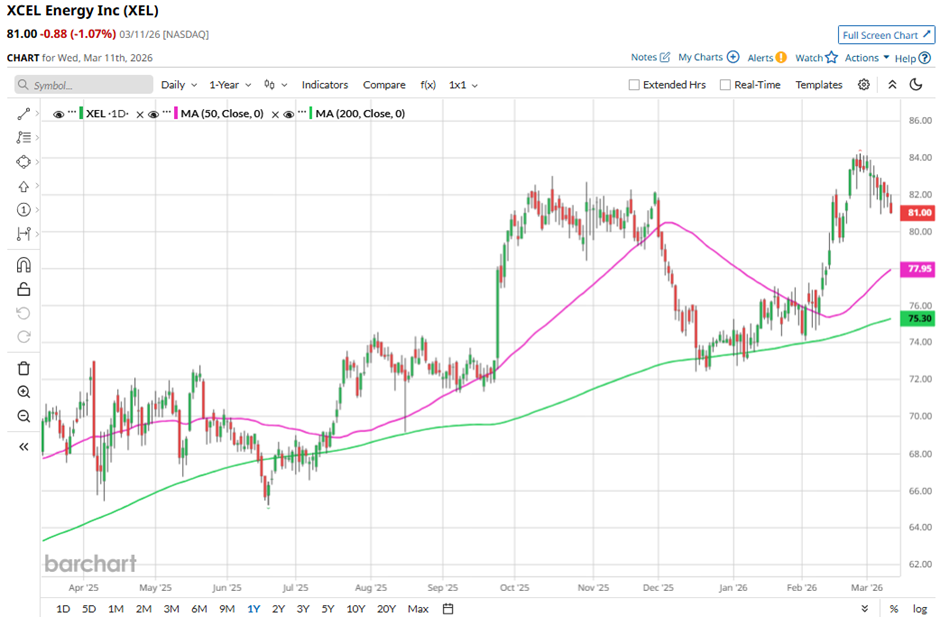Viewport: 940px width, 617px height.
Task: Hide the MA (50, Close, 0) indicator
Action: click(155, 114)
